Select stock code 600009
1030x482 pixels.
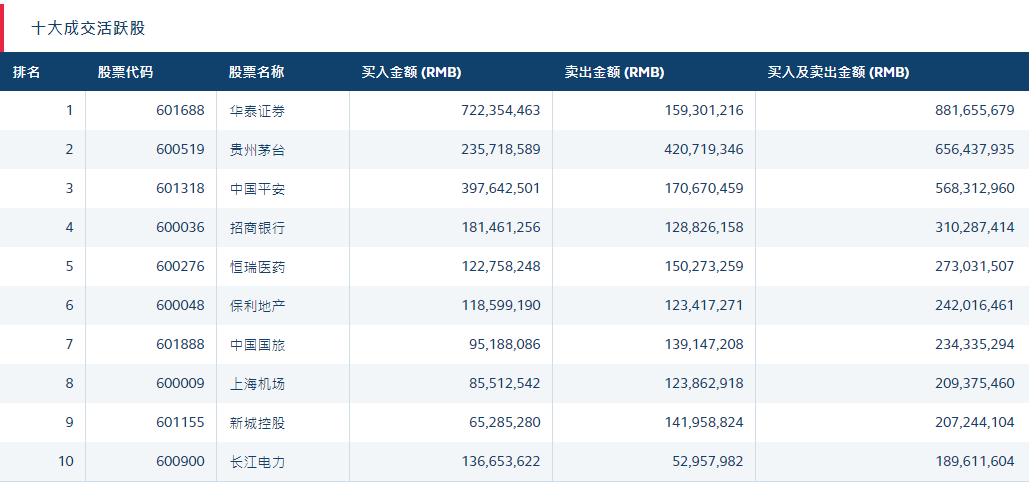181,383
